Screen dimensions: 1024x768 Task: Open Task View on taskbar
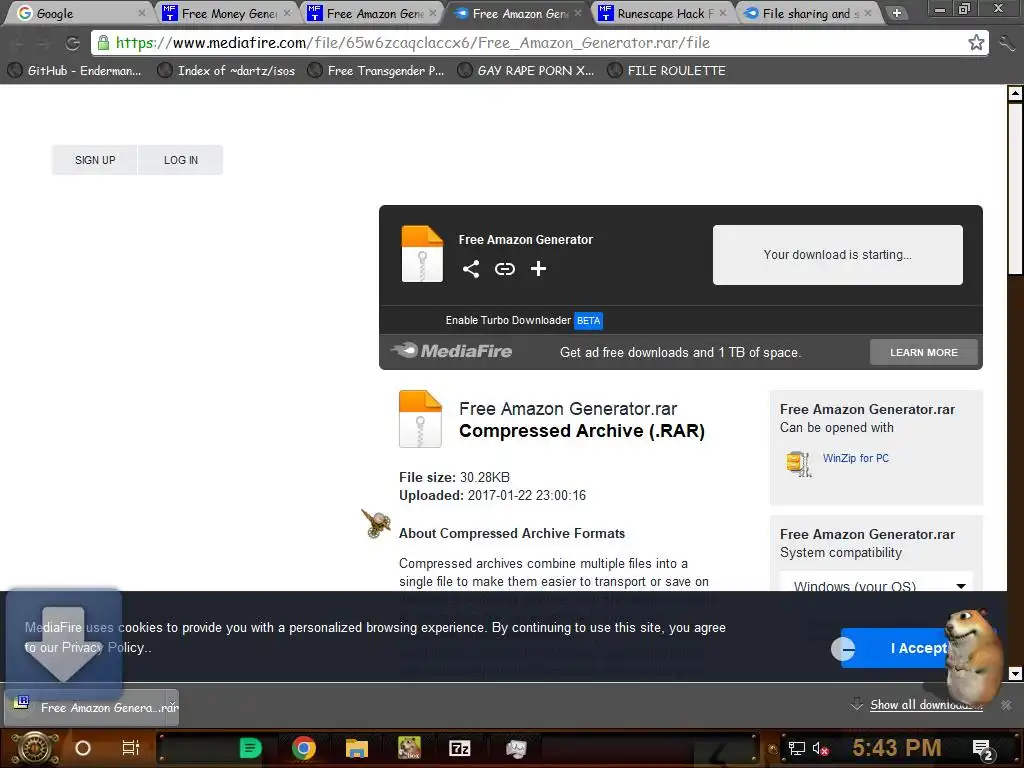coord(131,748)
